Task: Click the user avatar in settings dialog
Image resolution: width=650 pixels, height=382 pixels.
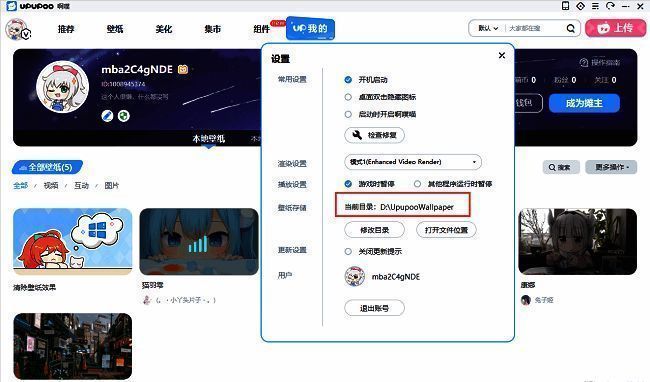Action: point(355,276)
